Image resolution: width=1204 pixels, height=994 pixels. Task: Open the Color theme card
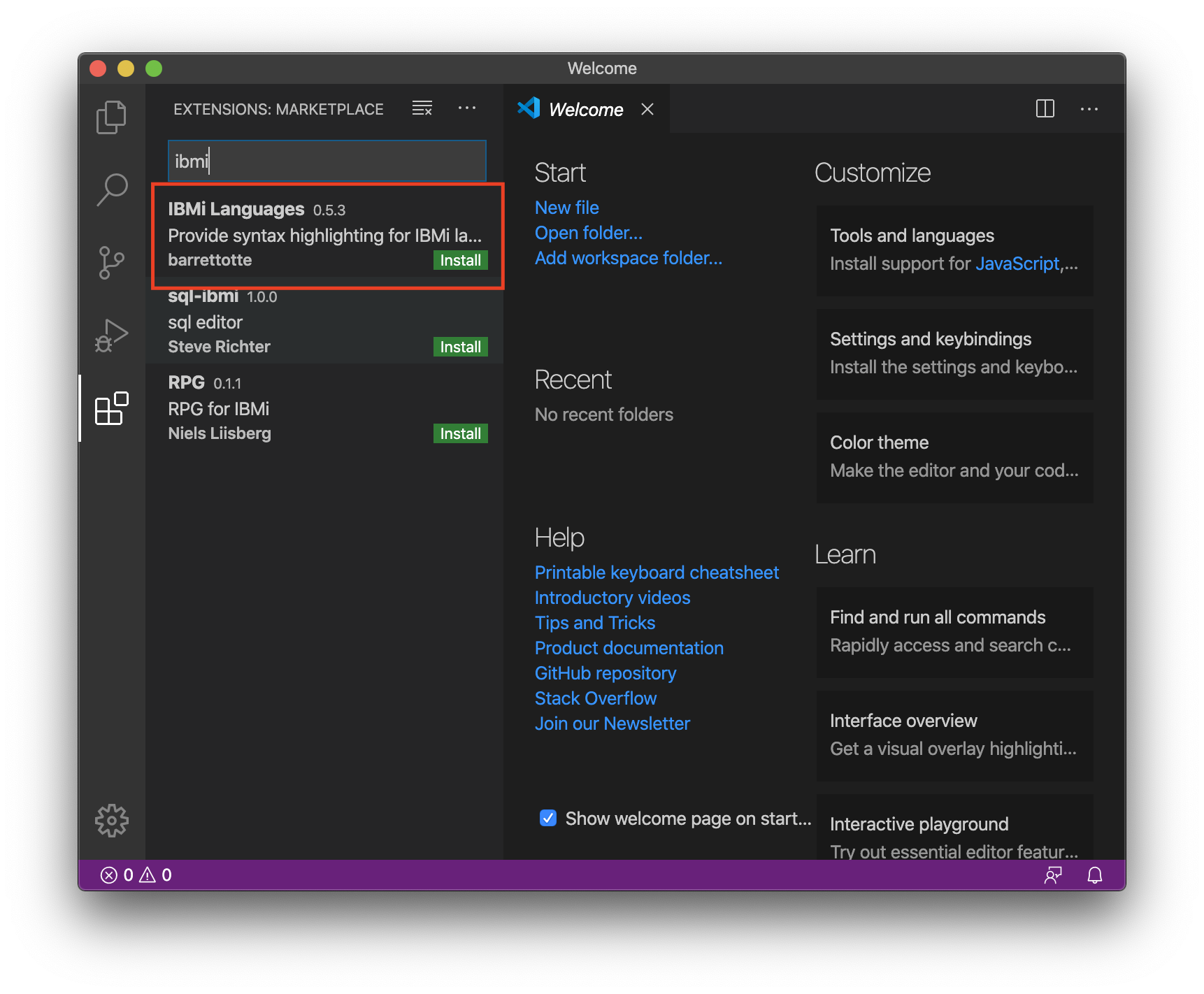click(x=954, y=457)
